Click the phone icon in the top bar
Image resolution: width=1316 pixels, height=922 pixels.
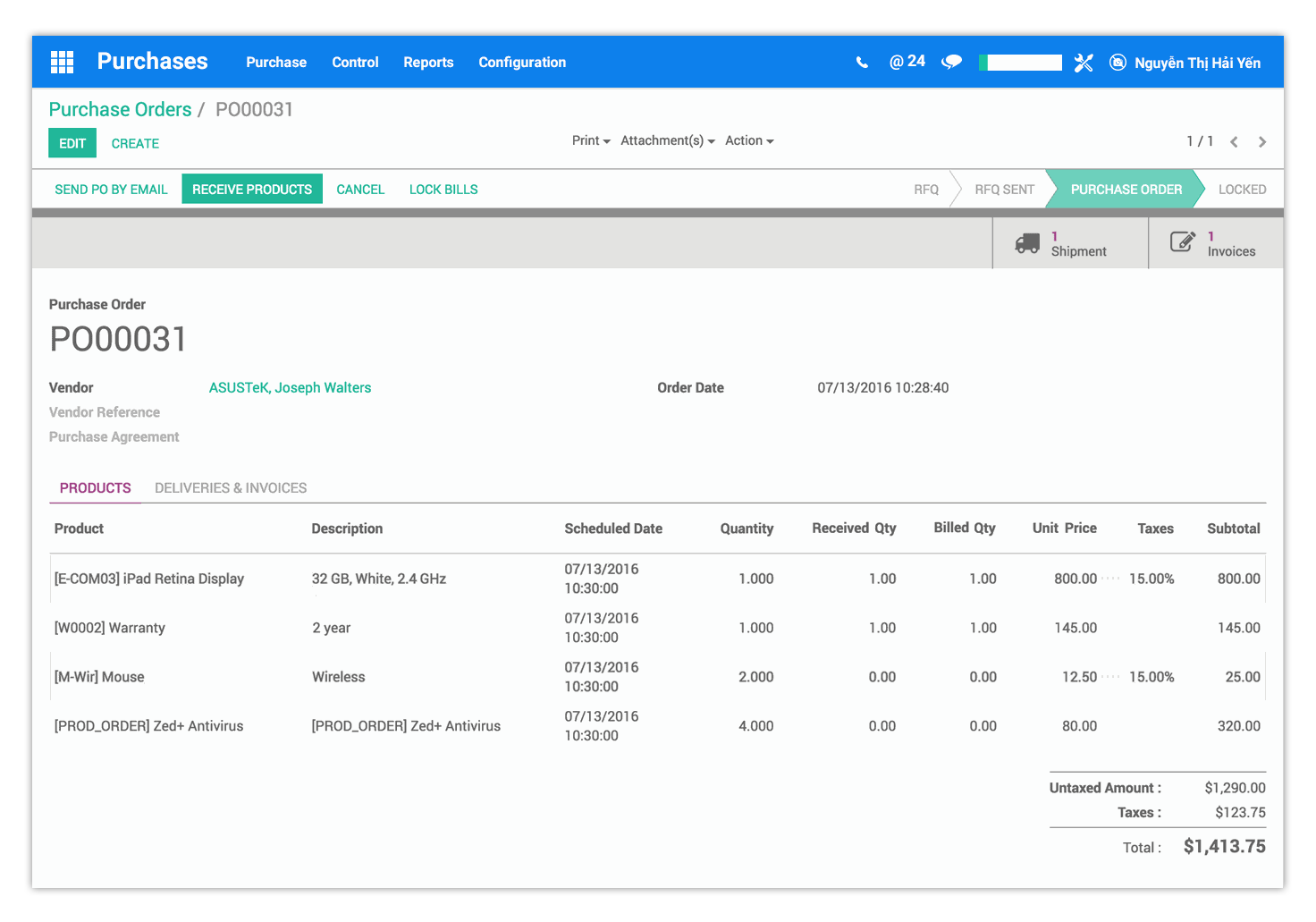861,62
